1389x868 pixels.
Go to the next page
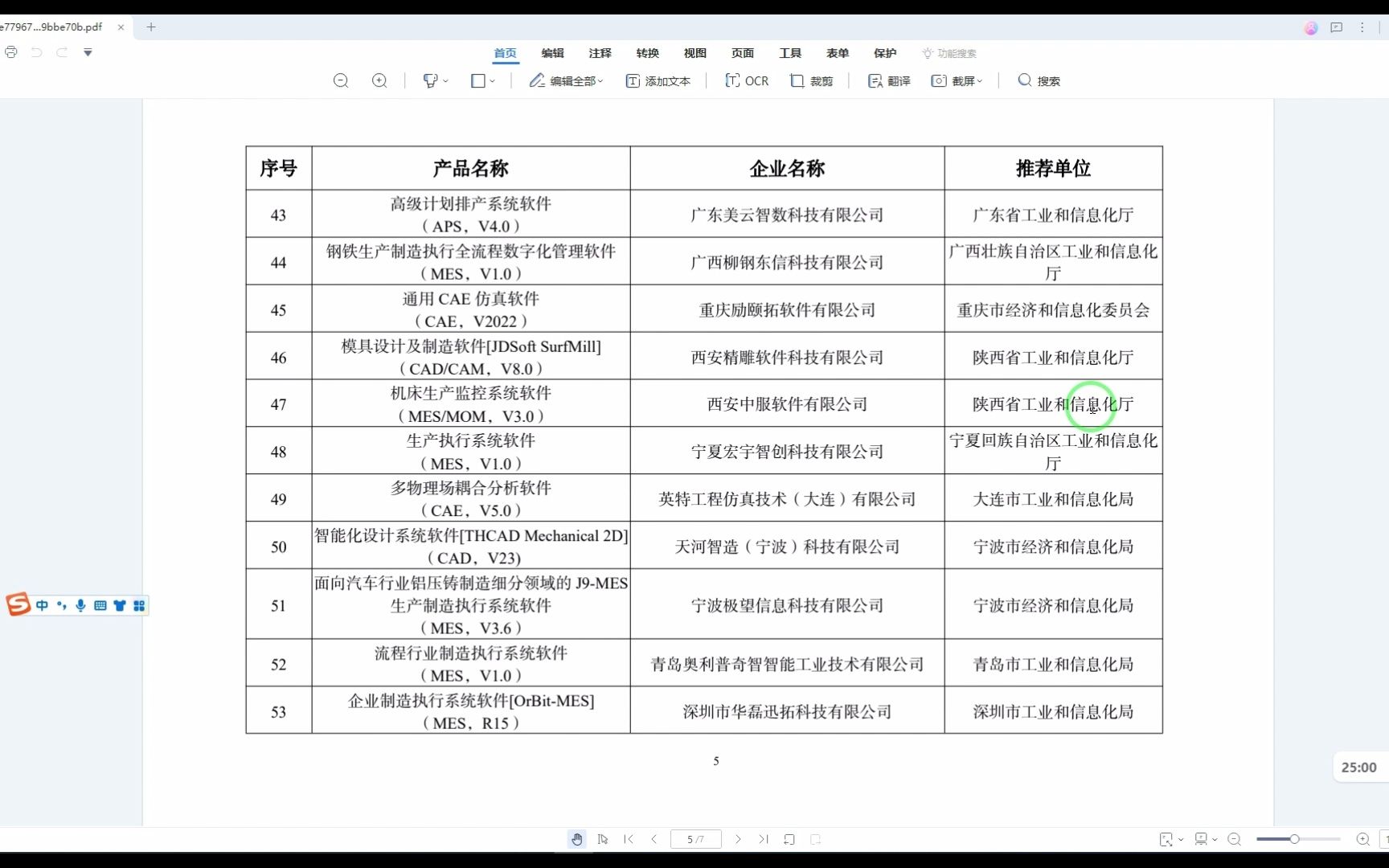[738, 839]
